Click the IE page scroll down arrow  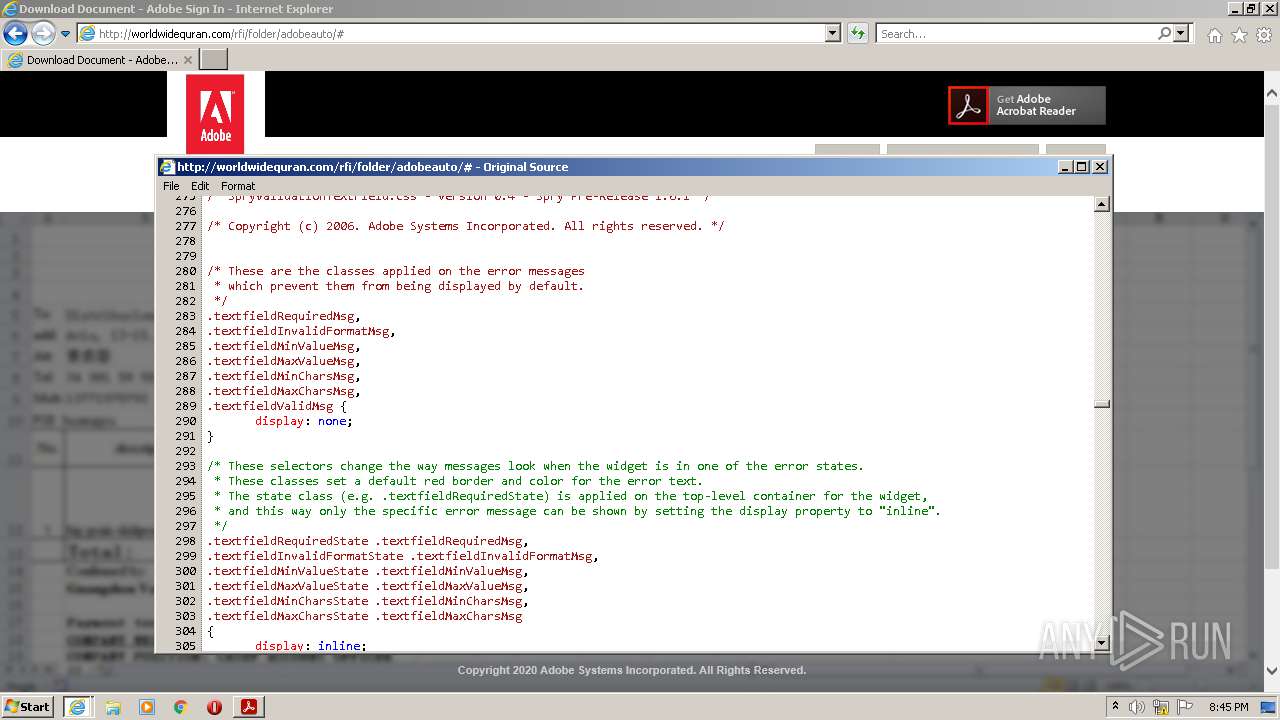point(1272,671)
